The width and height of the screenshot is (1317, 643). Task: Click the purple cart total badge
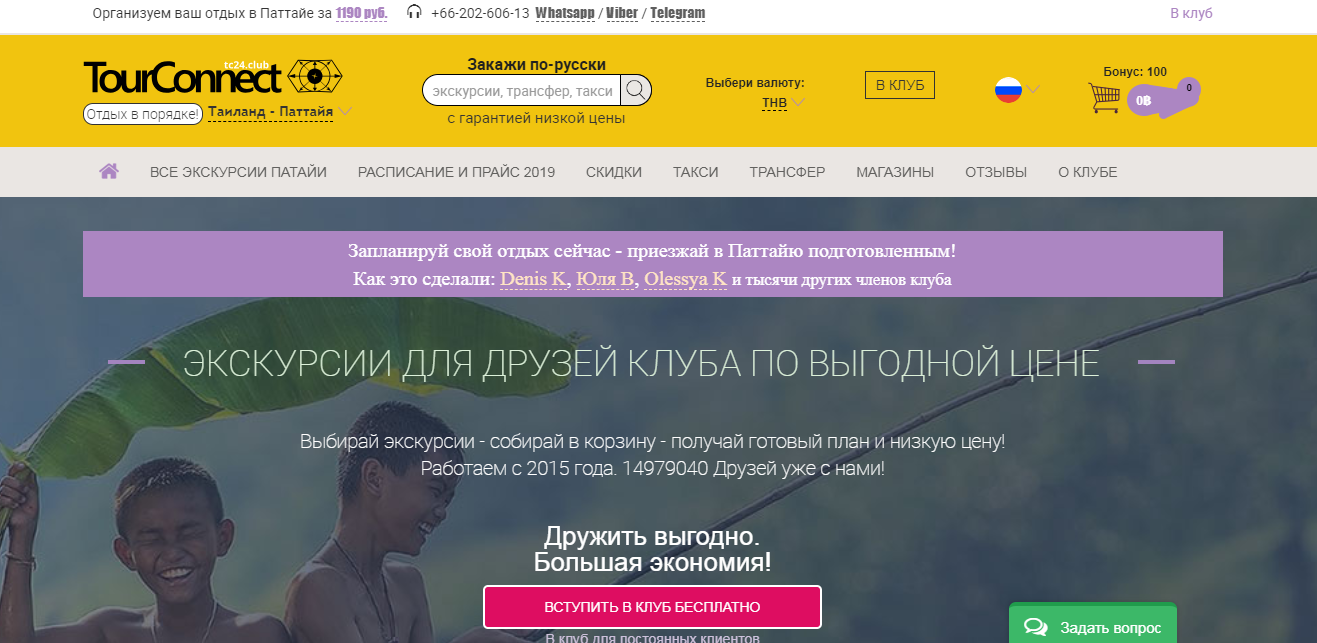pos(1146,100)
